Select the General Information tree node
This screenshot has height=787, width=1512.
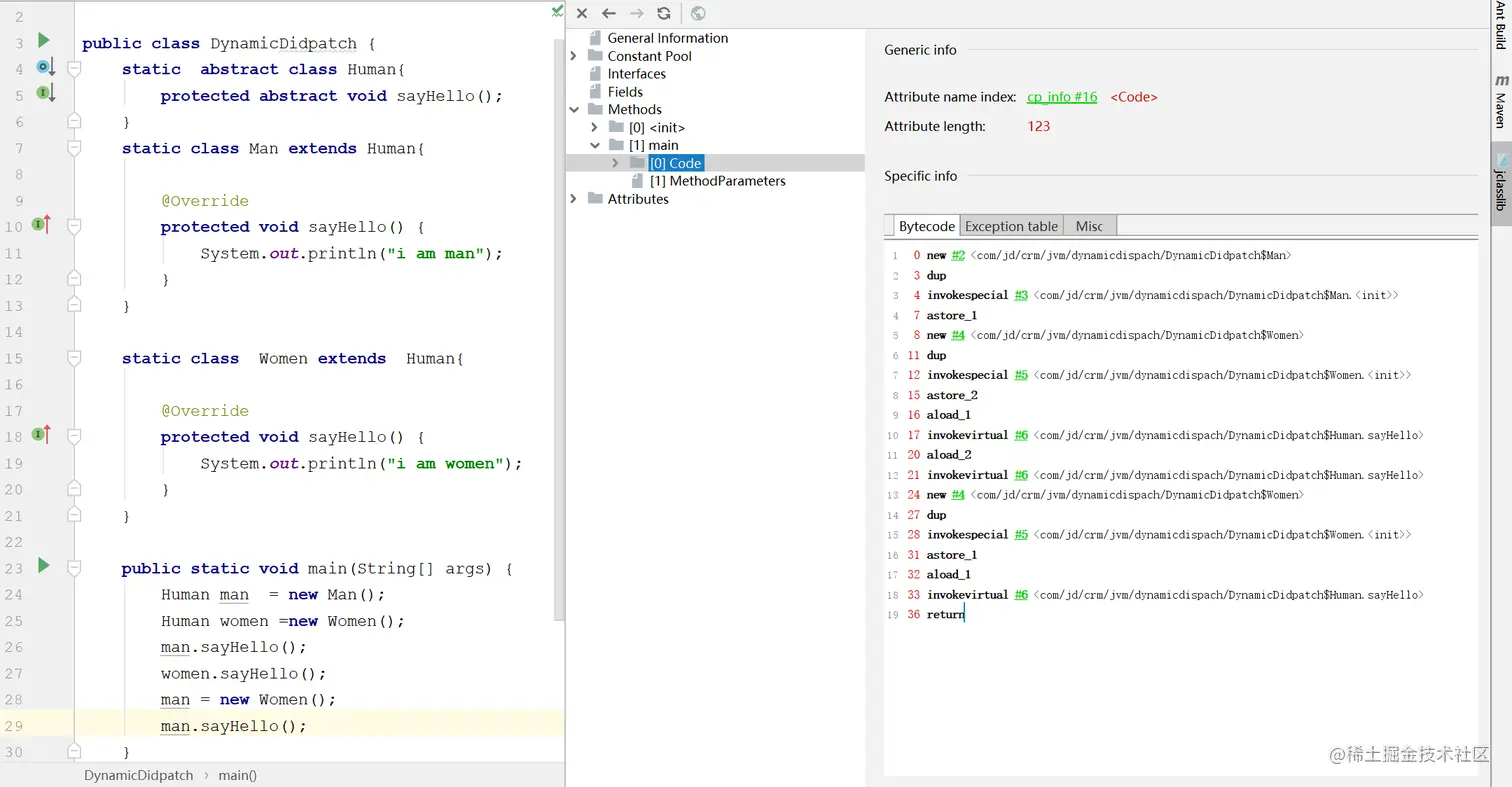click(x=668, y=38)
